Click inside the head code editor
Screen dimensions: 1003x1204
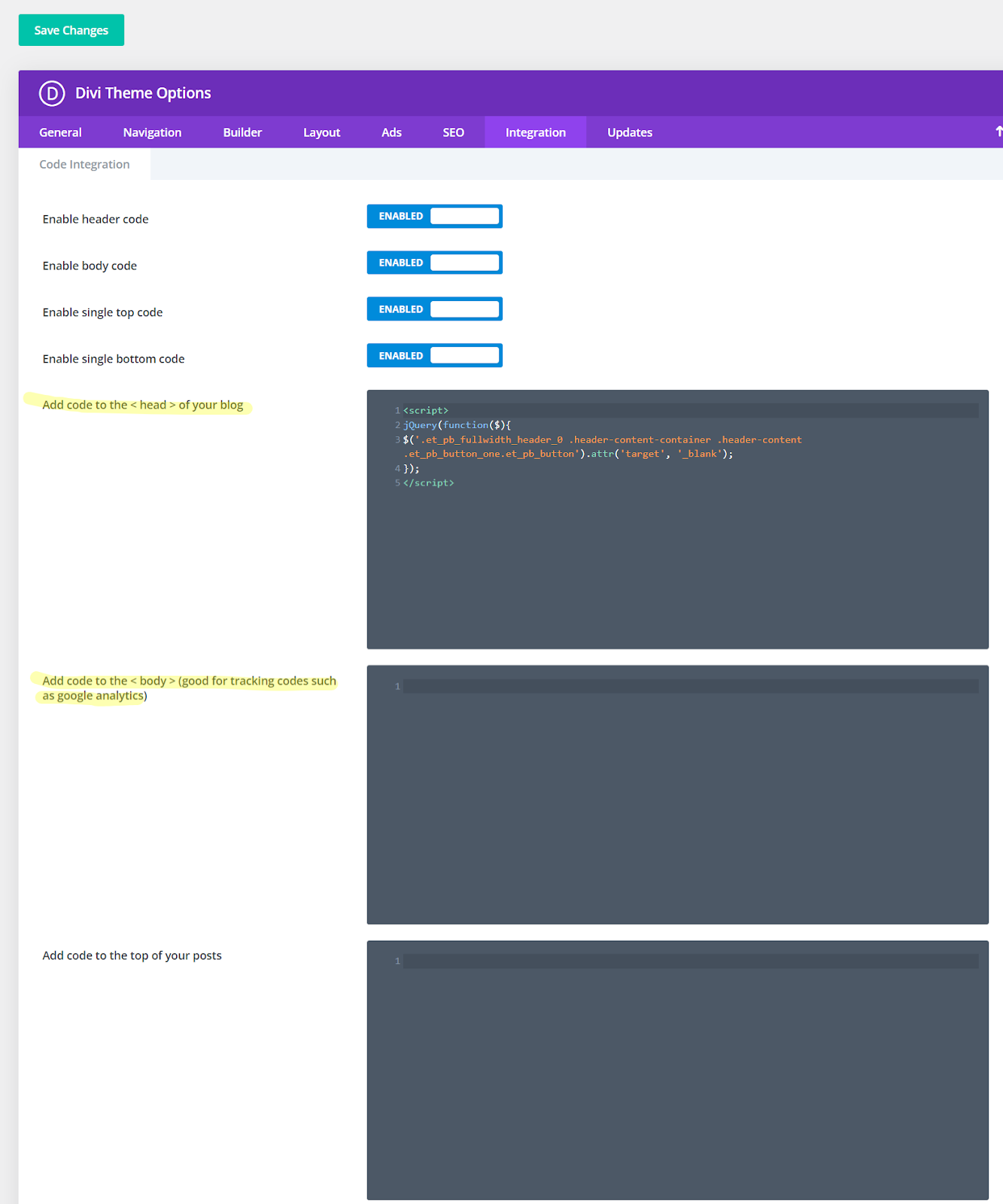677,557
